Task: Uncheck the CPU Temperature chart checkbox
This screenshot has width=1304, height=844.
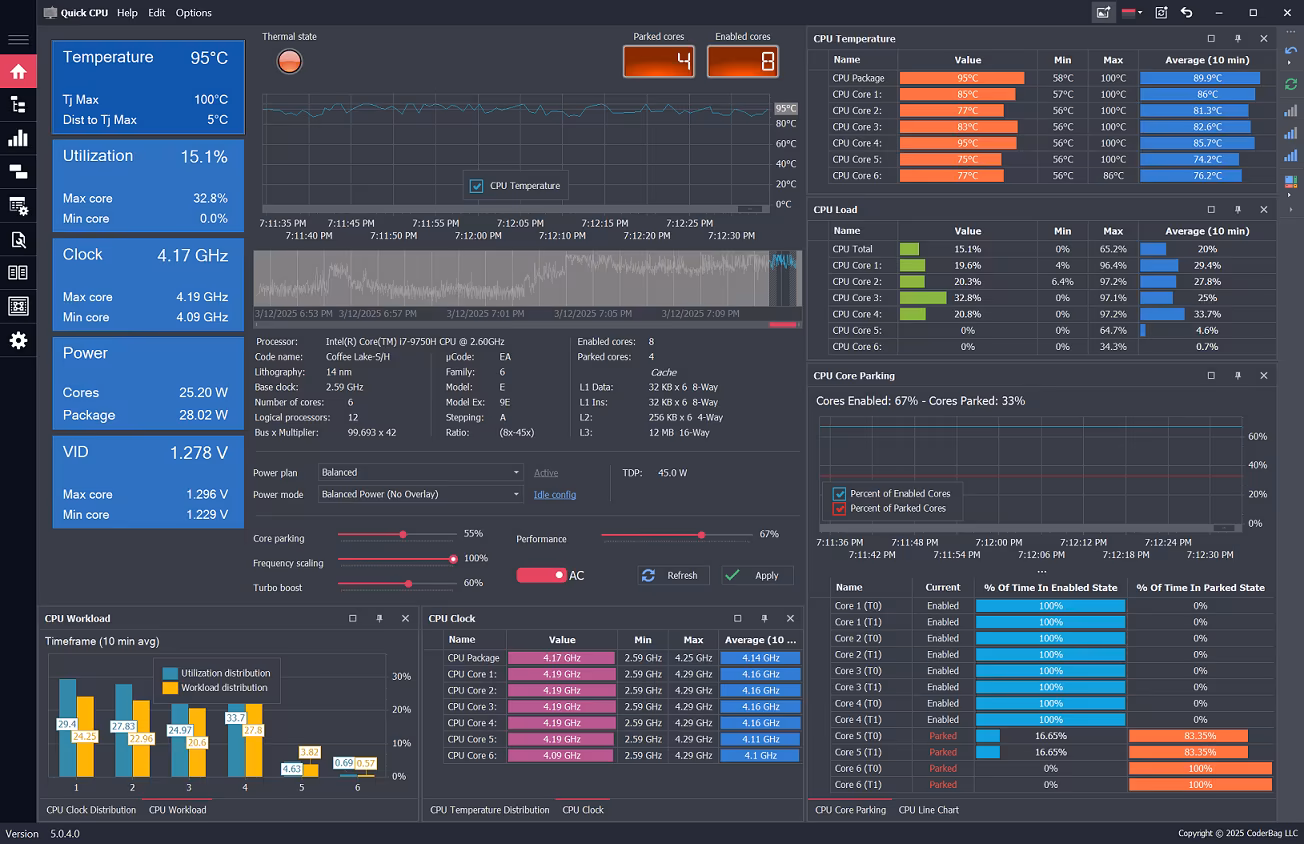Action: (476, 185)
